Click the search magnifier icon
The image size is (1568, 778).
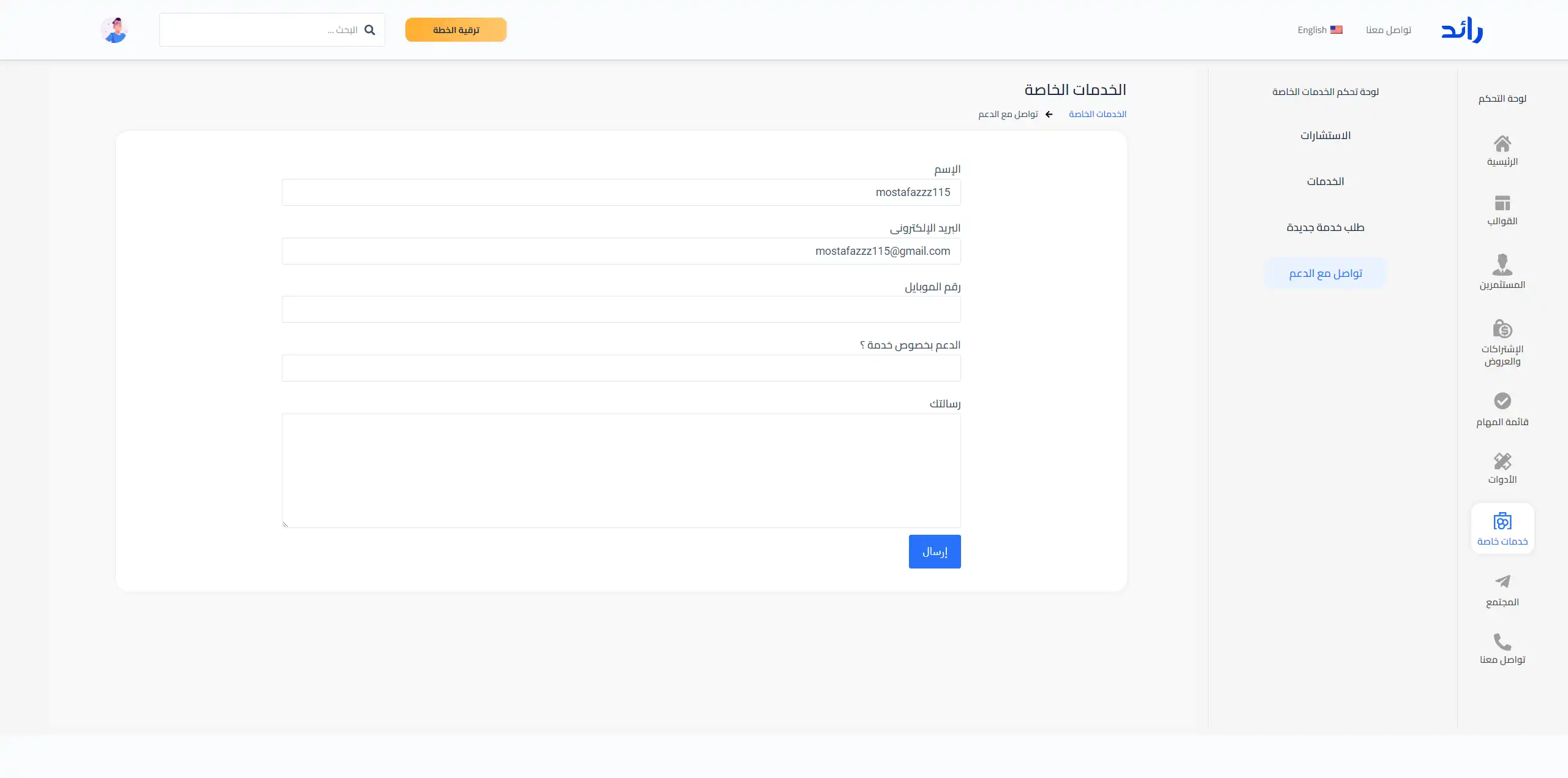[x=369, y=30]
